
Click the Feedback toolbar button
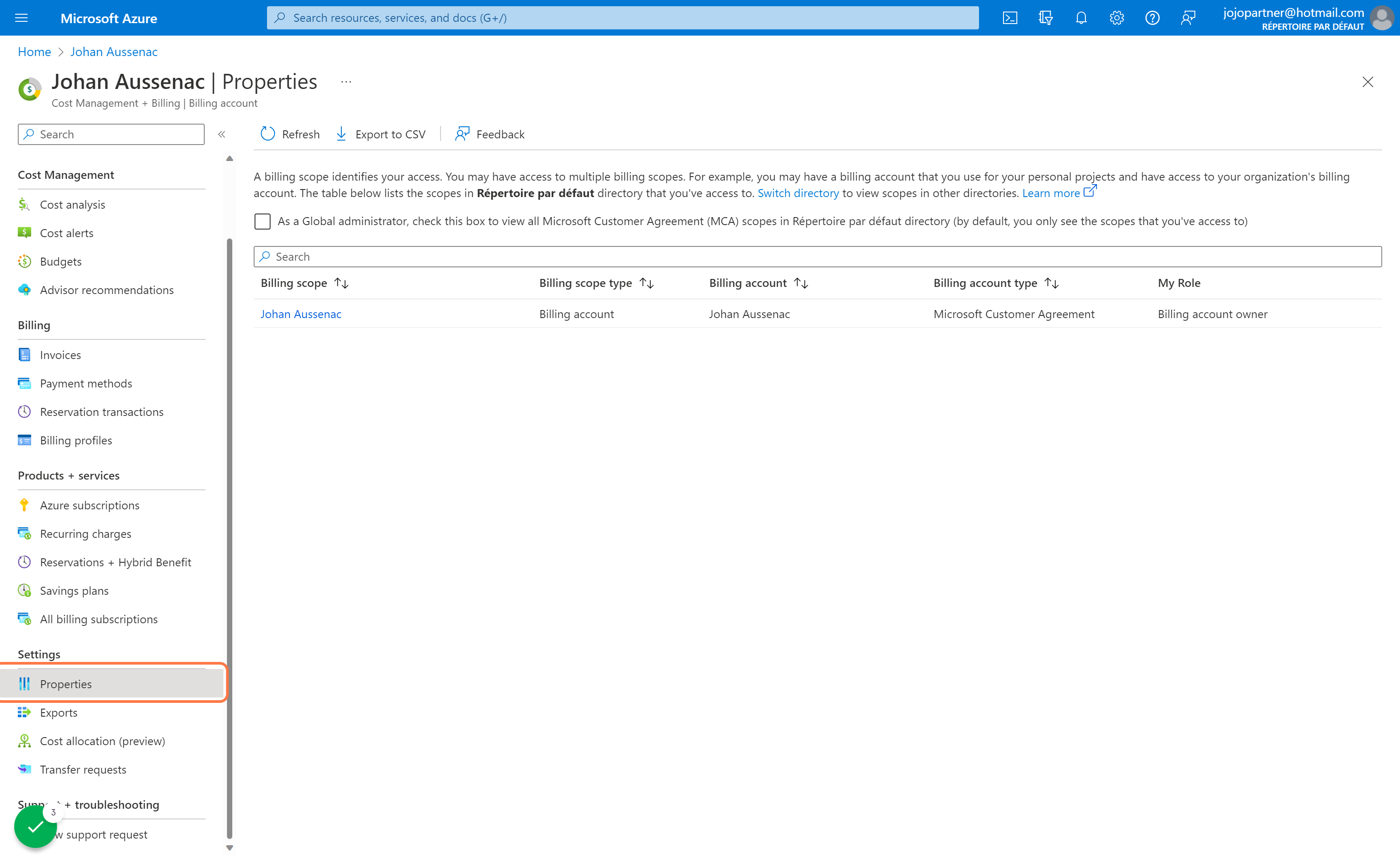[490, 134]
